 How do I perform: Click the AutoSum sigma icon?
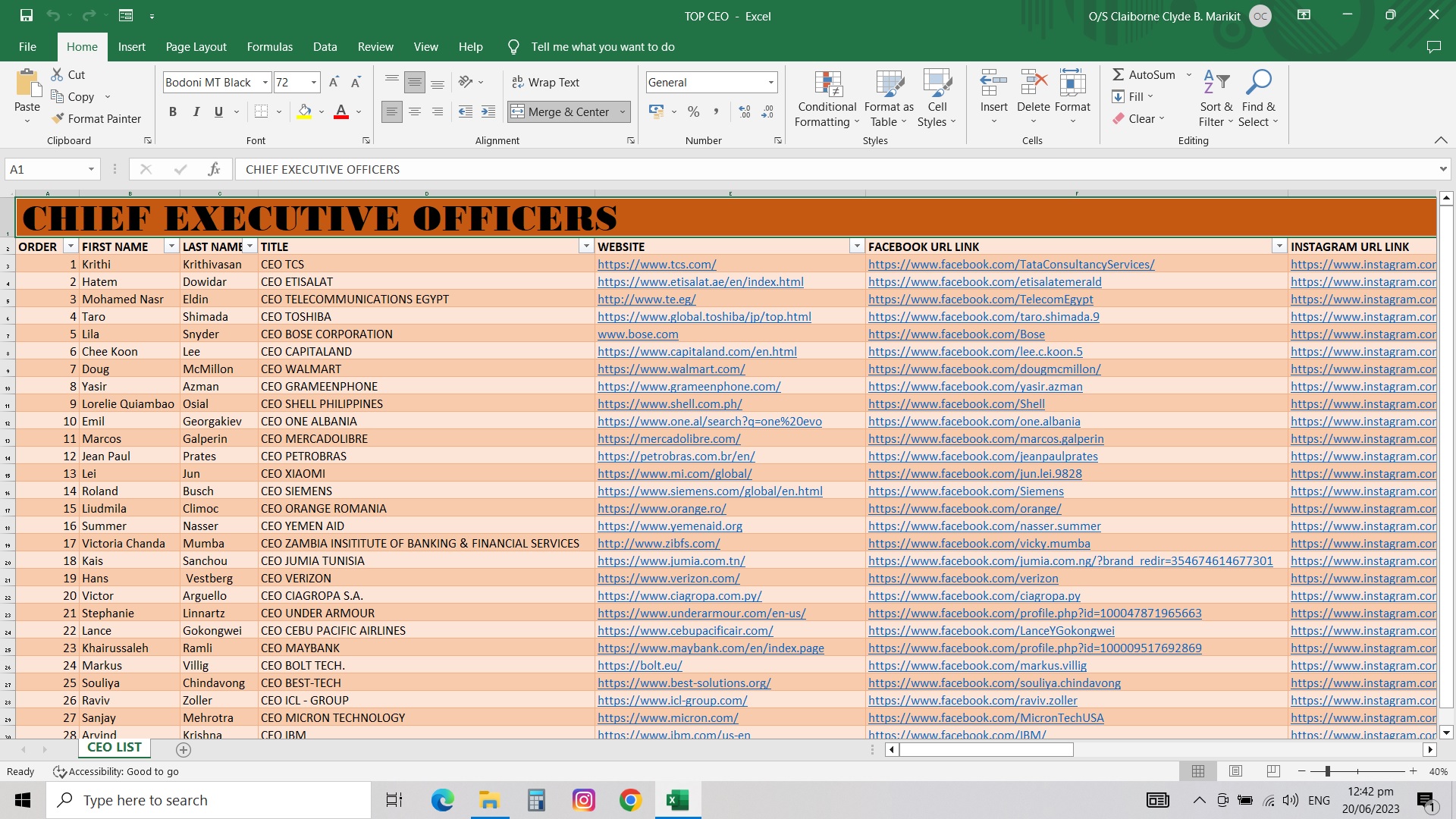point(1119,74)
